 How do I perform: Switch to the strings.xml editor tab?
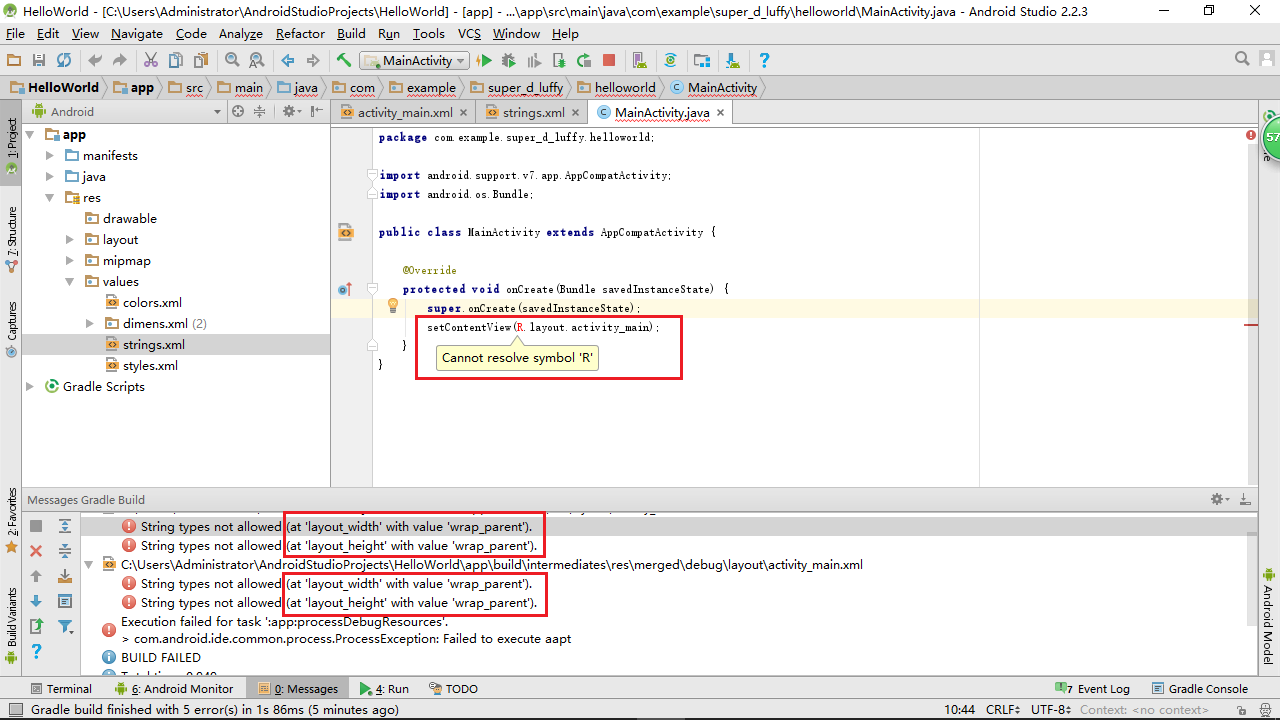(x=533, y=112)
